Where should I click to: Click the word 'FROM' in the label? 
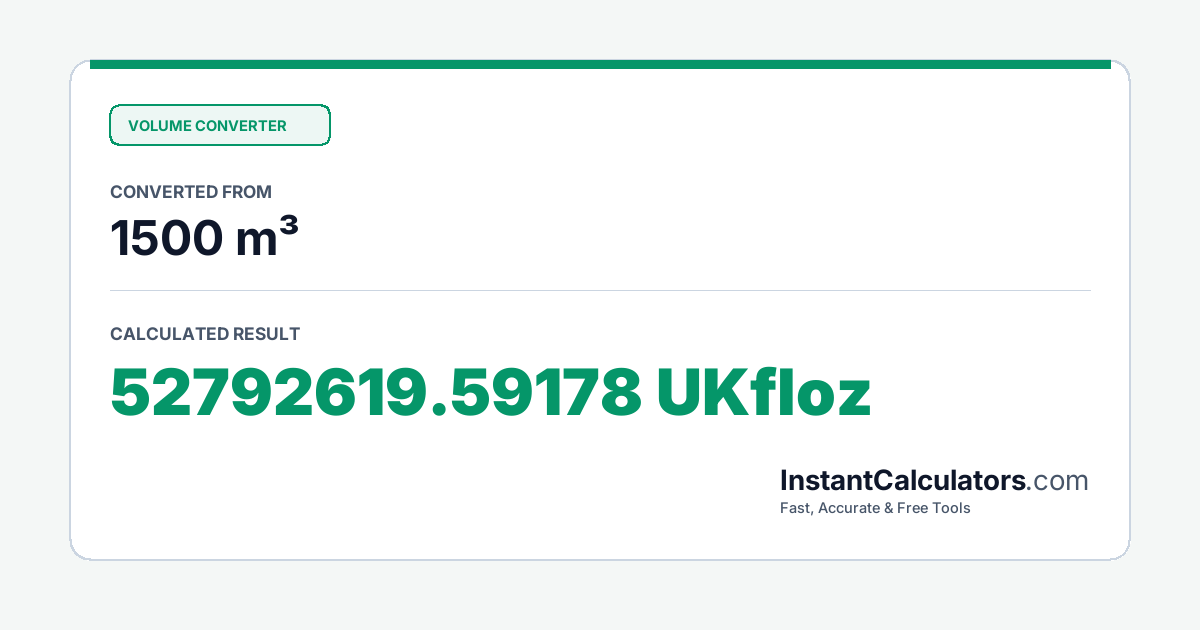[247, 192]
